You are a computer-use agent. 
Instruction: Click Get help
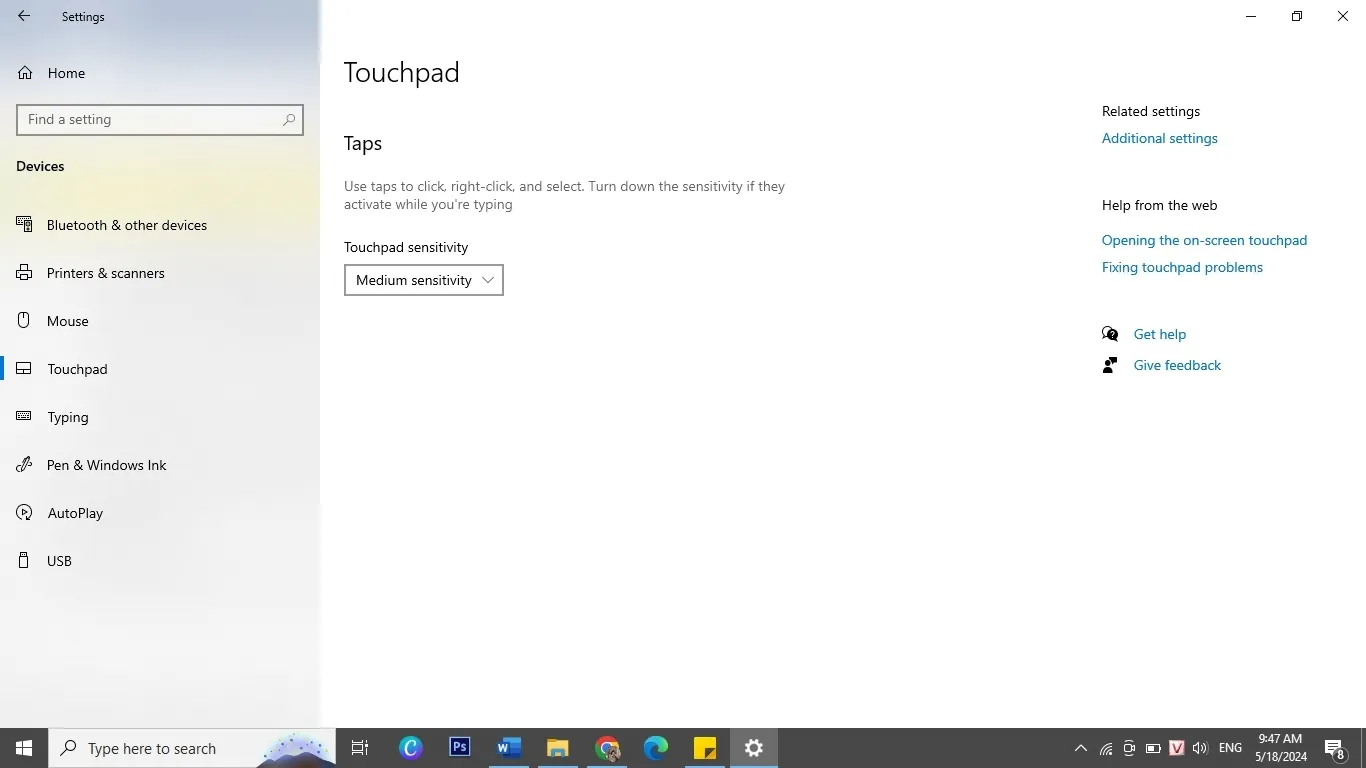coord(1159,334)
